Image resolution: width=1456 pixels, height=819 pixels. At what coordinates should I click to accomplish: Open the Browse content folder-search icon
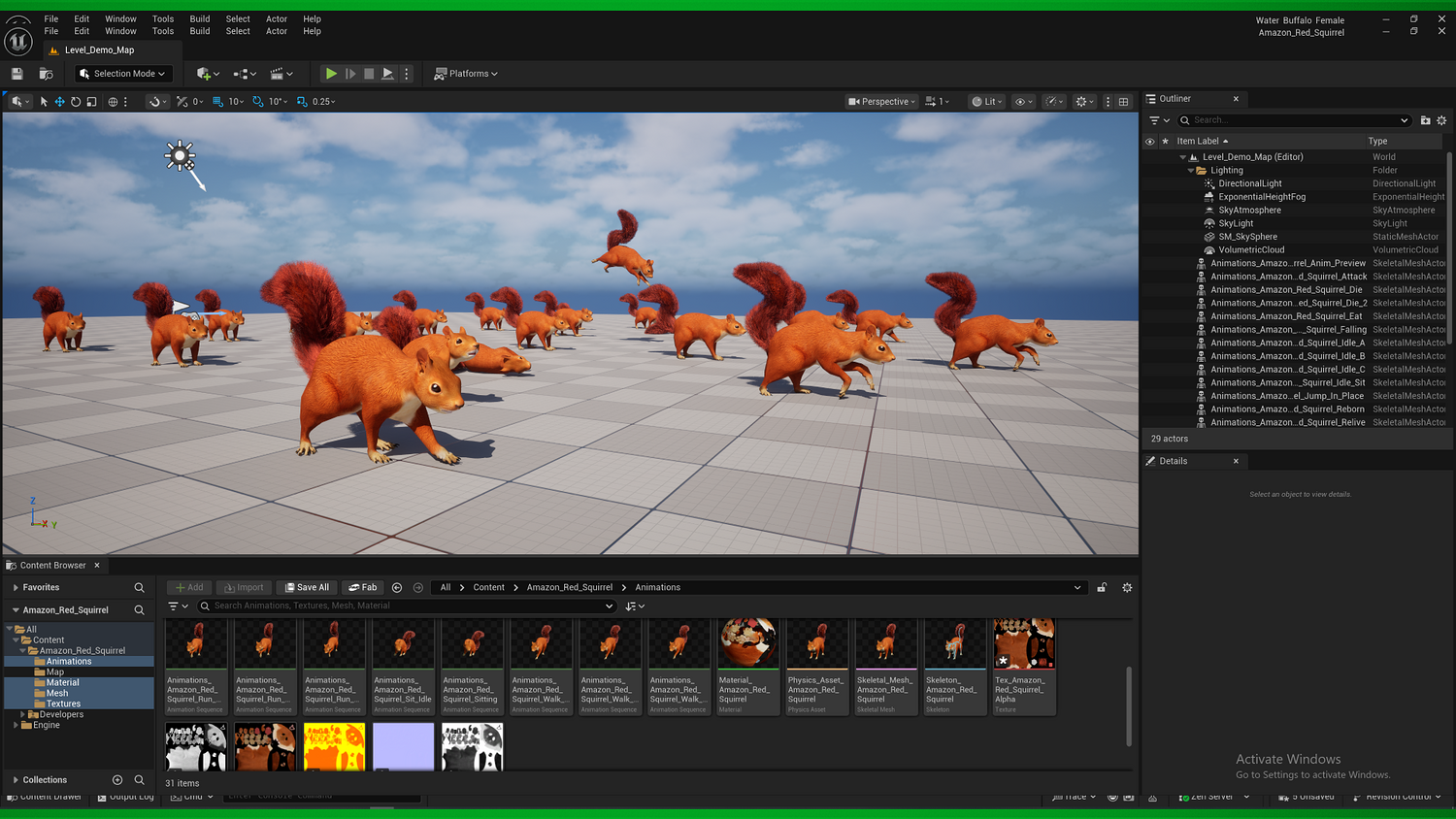click(46, 74)
